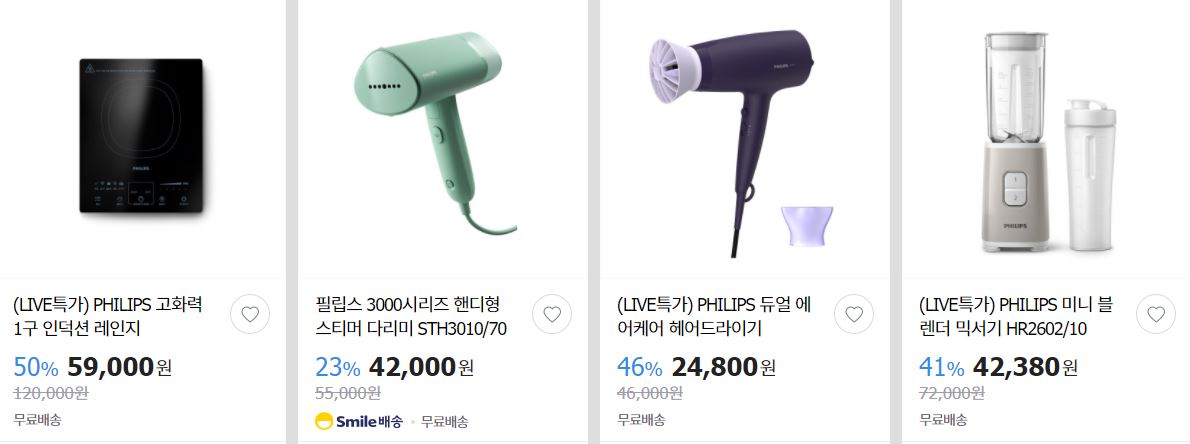Open 미니 블렌더 믹서기 HR2602/10 title
This screenshot has width=1190, height=444.
pyautogui.click(x=1015, y=316)
